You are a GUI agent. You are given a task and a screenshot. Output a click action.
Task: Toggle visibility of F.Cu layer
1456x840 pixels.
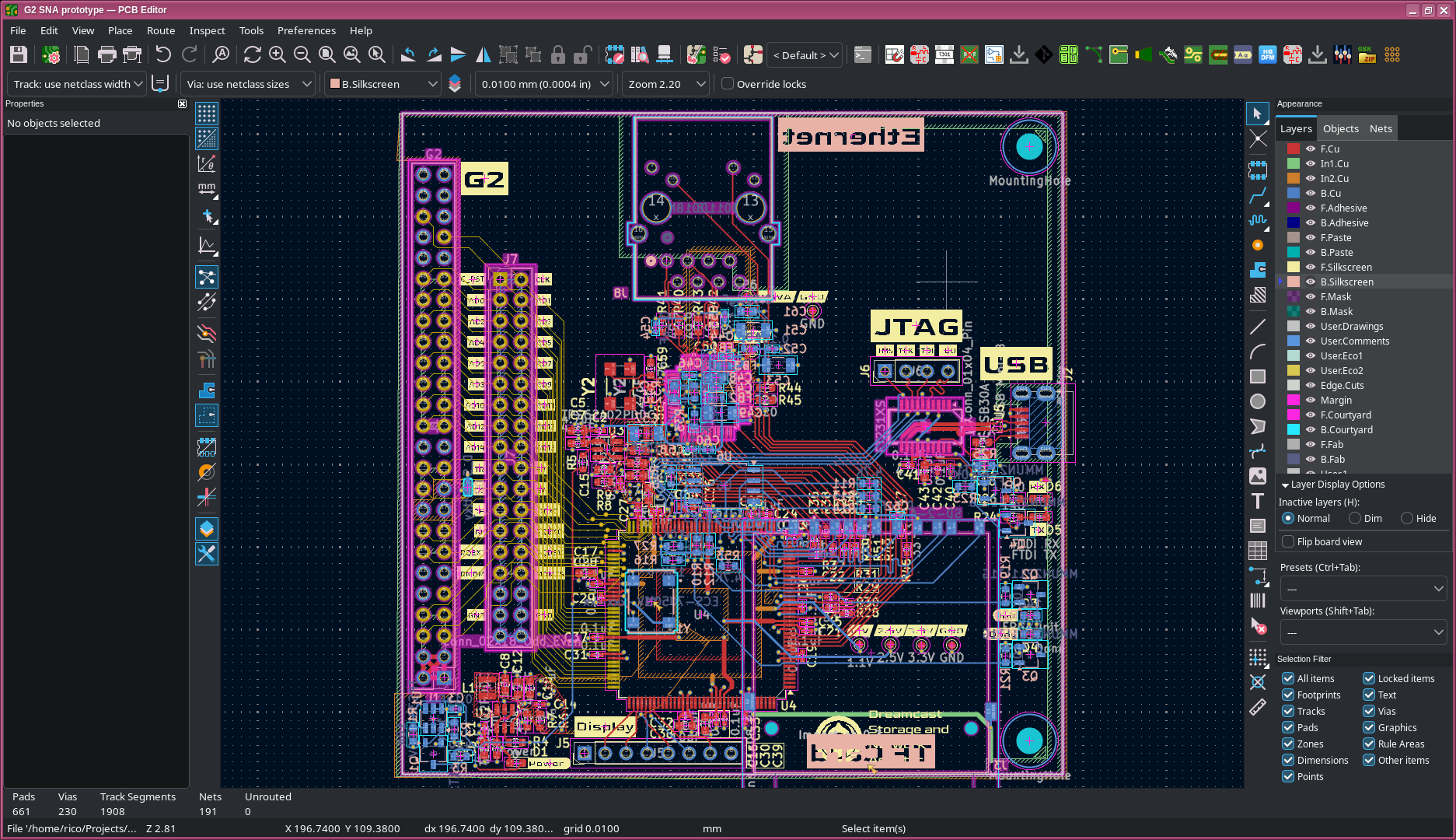(1311, 149)
